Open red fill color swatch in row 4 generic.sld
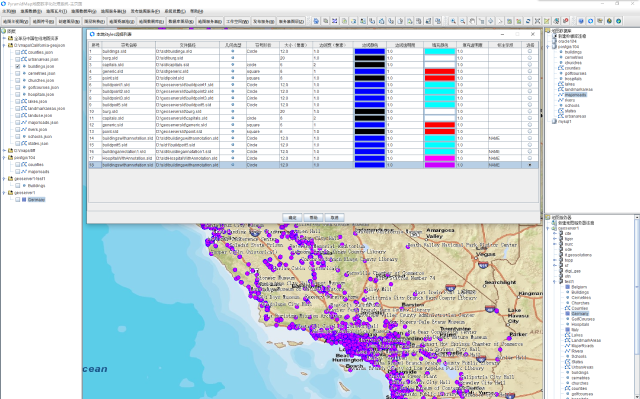The height and width of the screenshot is (399, 640). [x=440, y=71]
